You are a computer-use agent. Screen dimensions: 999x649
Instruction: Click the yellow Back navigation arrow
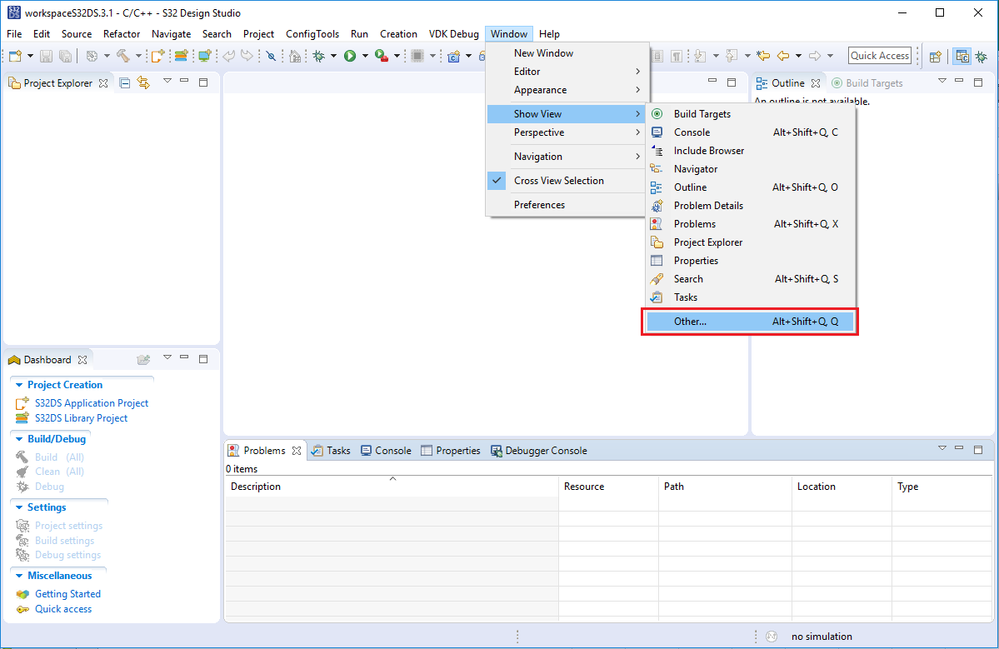tap(783, 56)
